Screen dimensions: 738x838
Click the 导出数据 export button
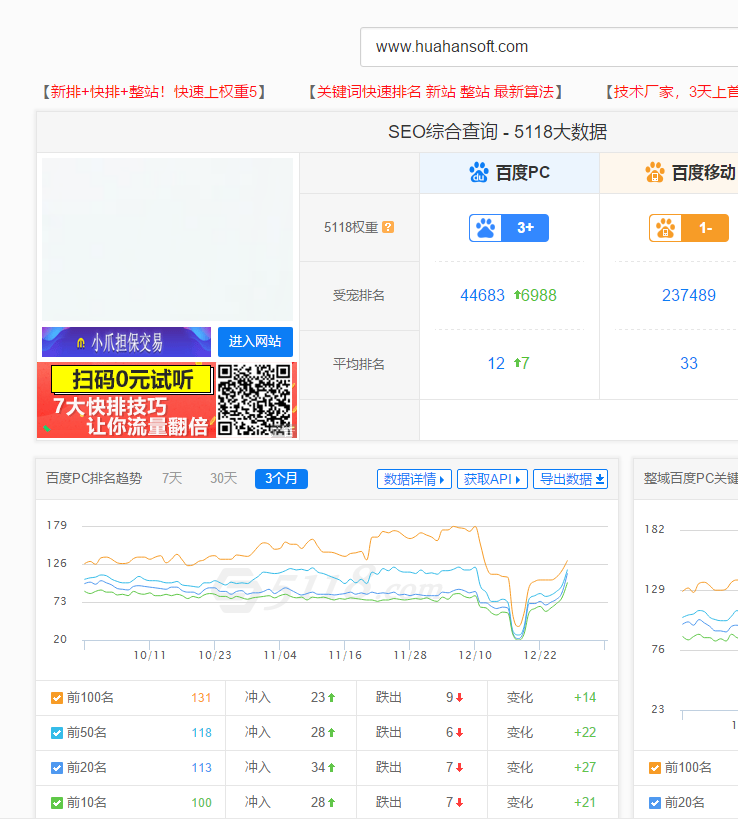coord(571,479)
